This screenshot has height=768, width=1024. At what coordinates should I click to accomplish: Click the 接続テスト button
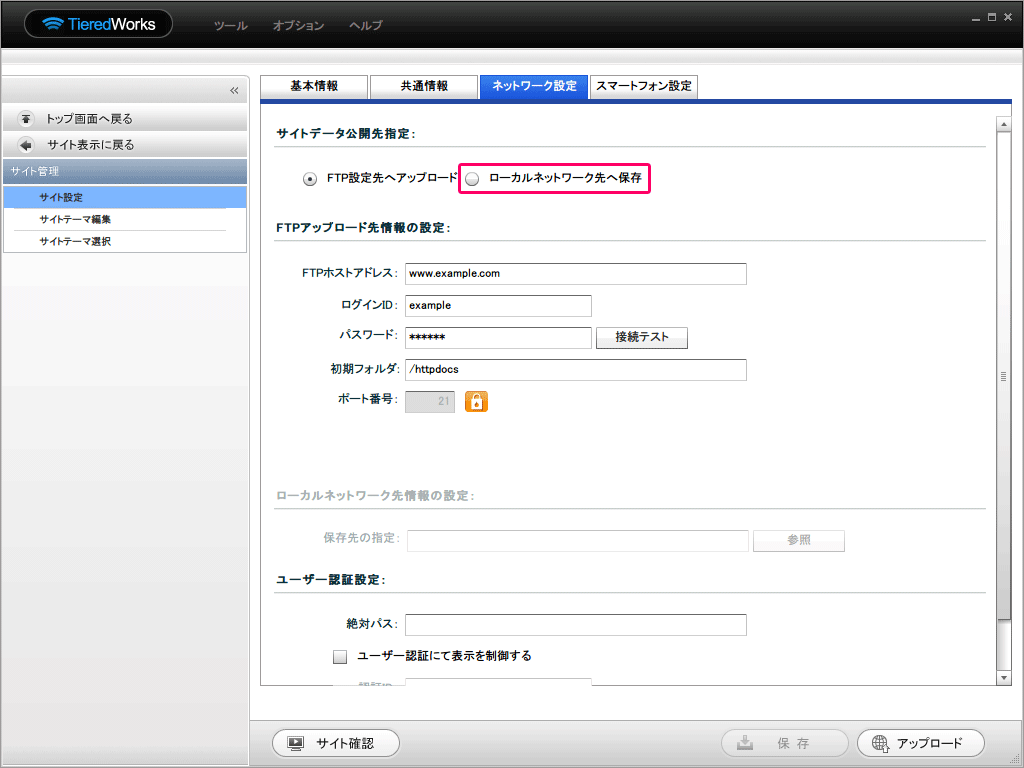641,338
